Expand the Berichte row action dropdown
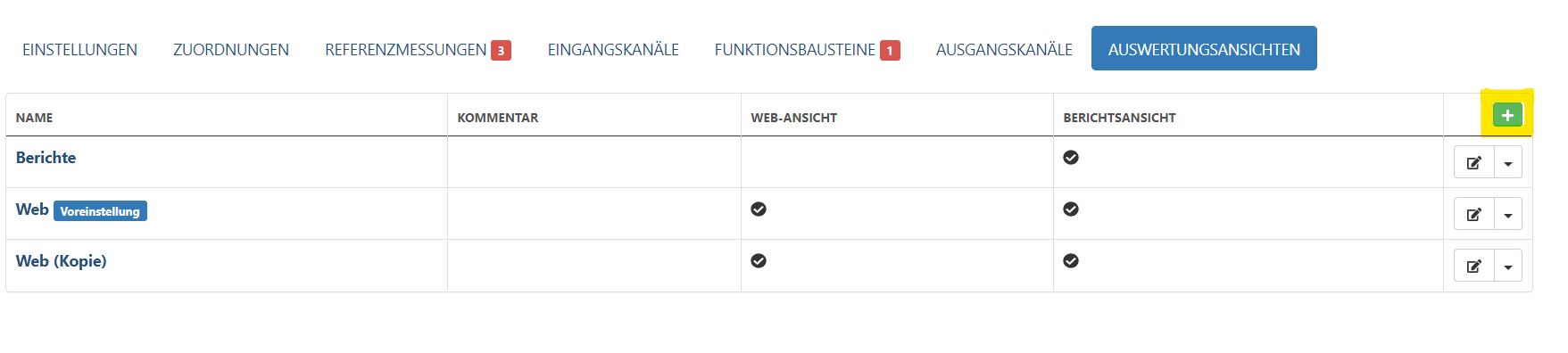The image size is (1568, 353). coord(1508,162)
